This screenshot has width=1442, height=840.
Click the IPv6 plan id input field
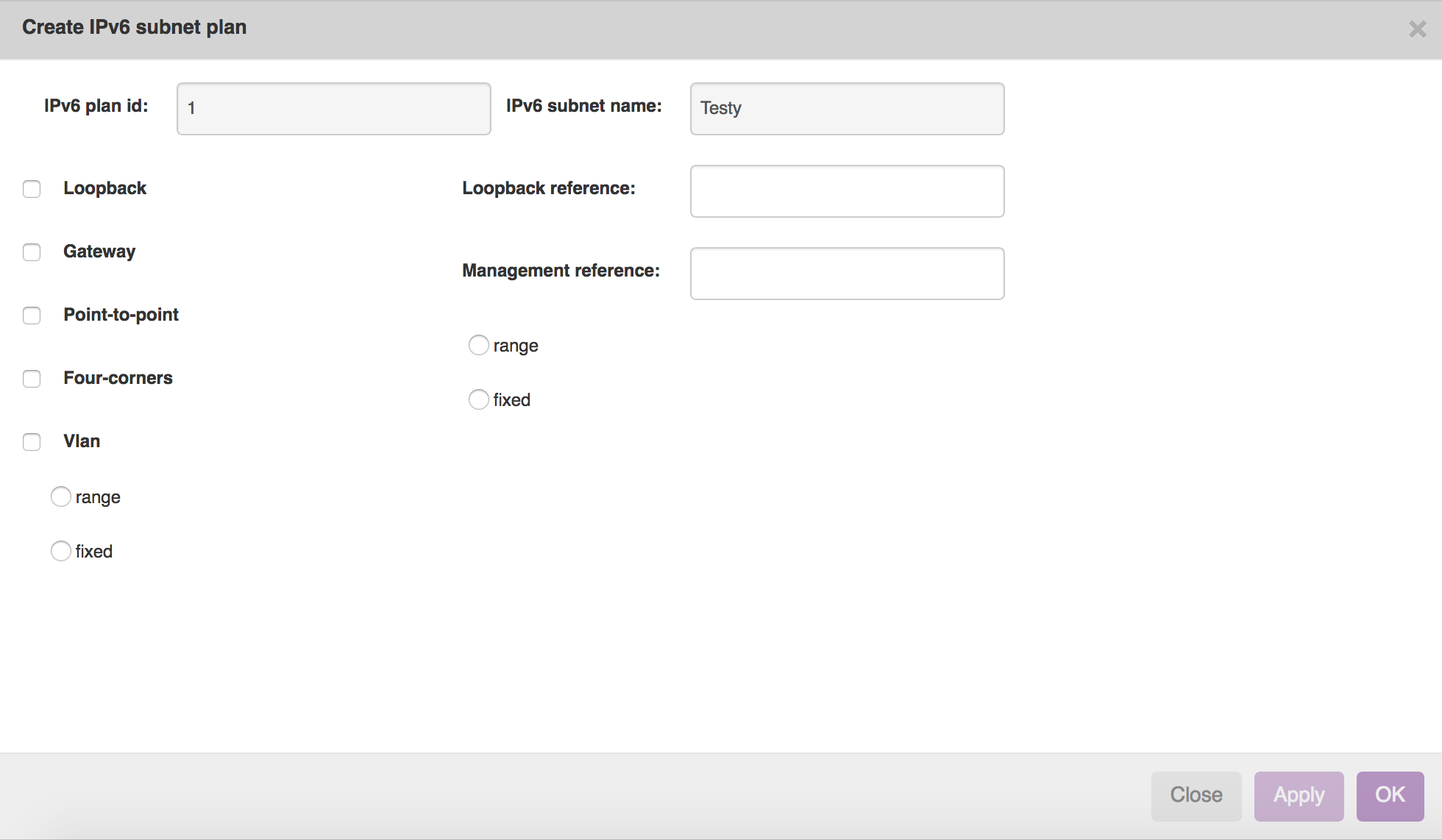(x=333, y=109)
